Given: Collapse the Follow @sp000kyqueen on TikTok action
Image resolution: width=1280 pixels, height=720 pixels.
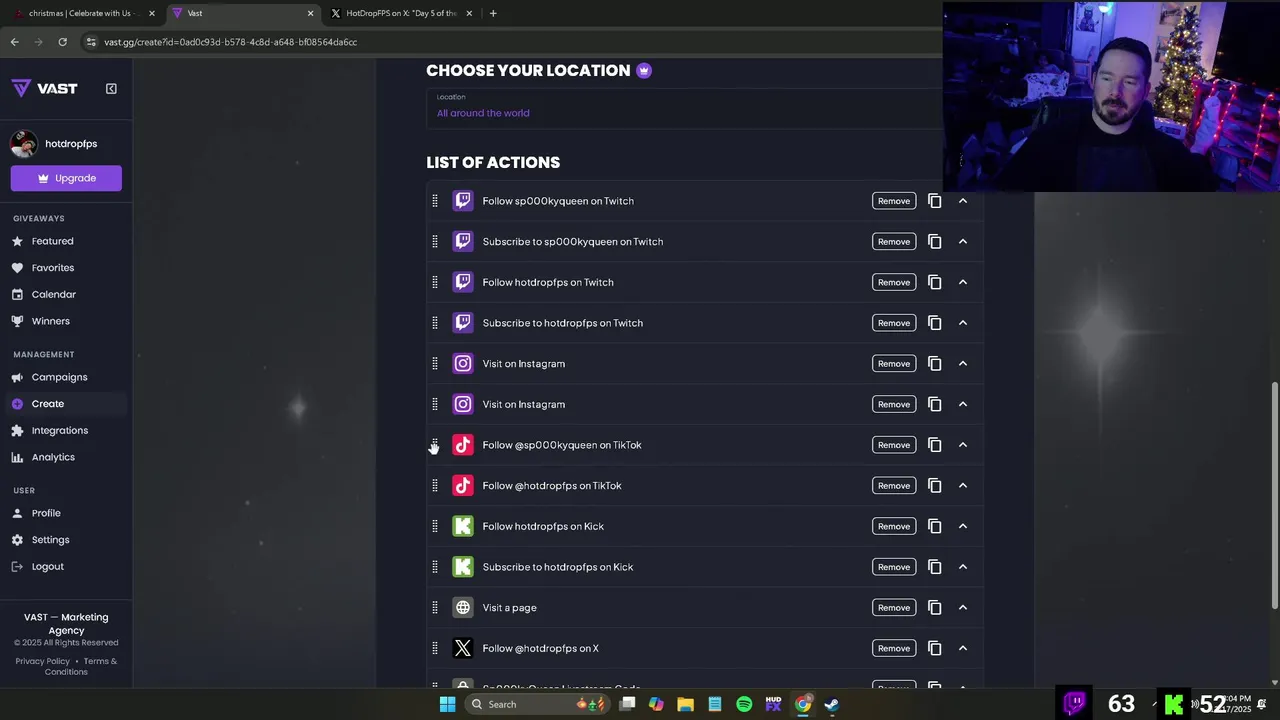Looking at the screenshot, I should pyautogui.click(x=963, y=445).
